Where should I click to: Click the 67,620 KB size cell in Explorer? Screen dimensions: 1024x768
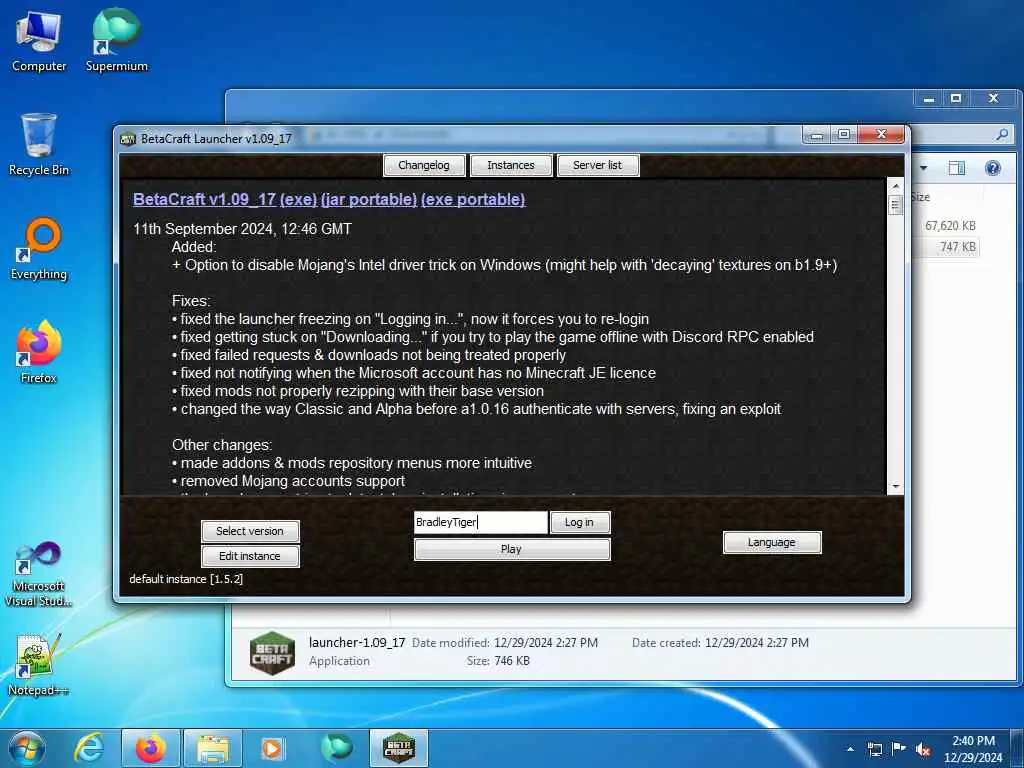point(950,226)
